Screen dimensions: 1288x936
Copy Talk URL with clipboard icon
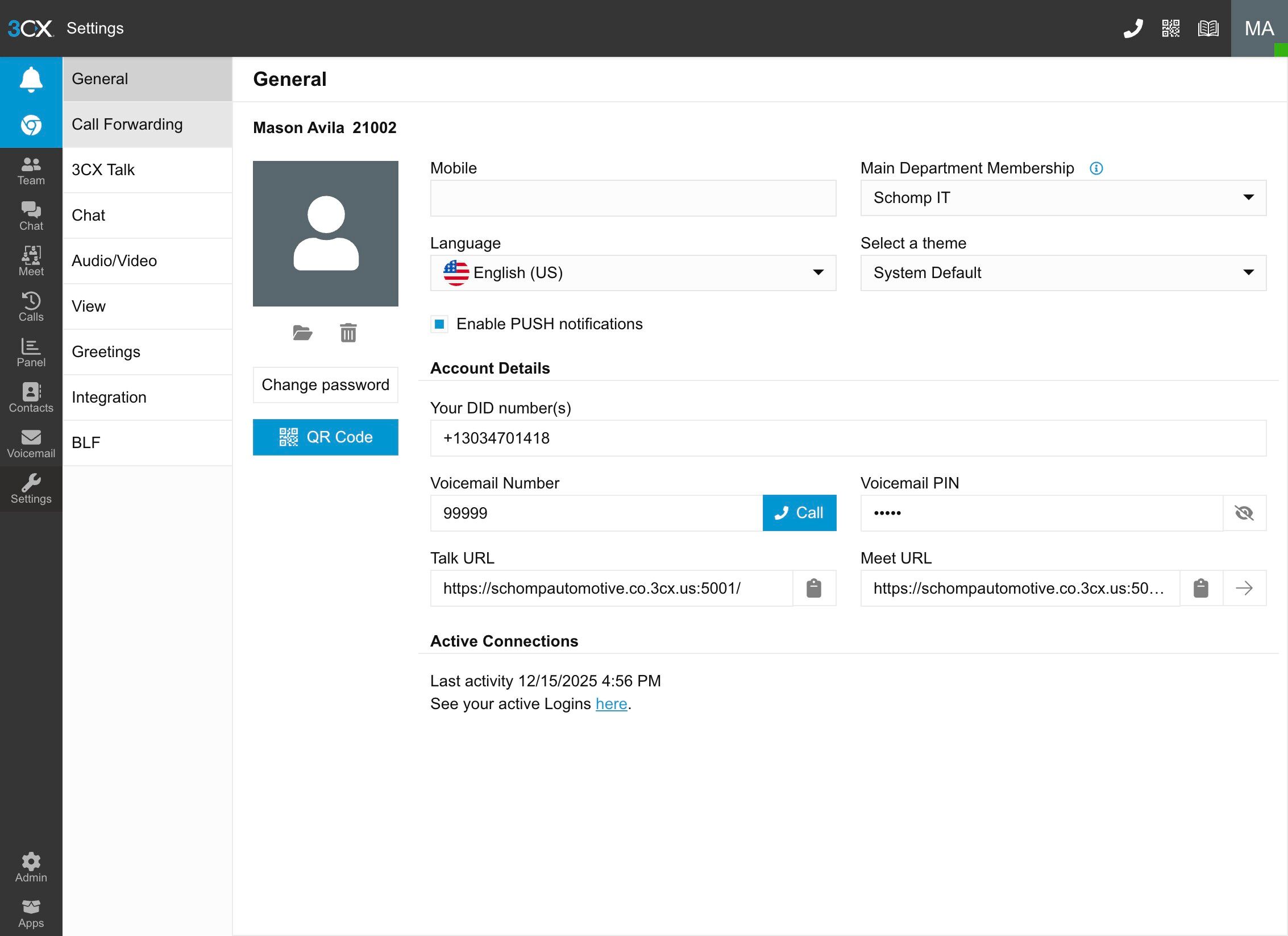pyautogui.click(x=814, y=588)
